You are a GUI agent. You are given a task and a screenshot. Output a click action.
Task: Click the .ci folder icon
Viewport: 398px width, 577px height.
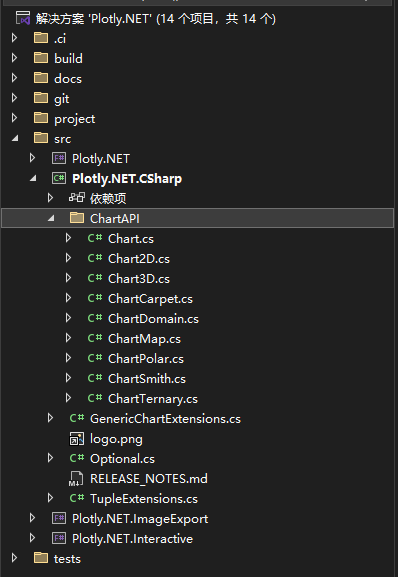pyautogui.click(x=41, y=38)
